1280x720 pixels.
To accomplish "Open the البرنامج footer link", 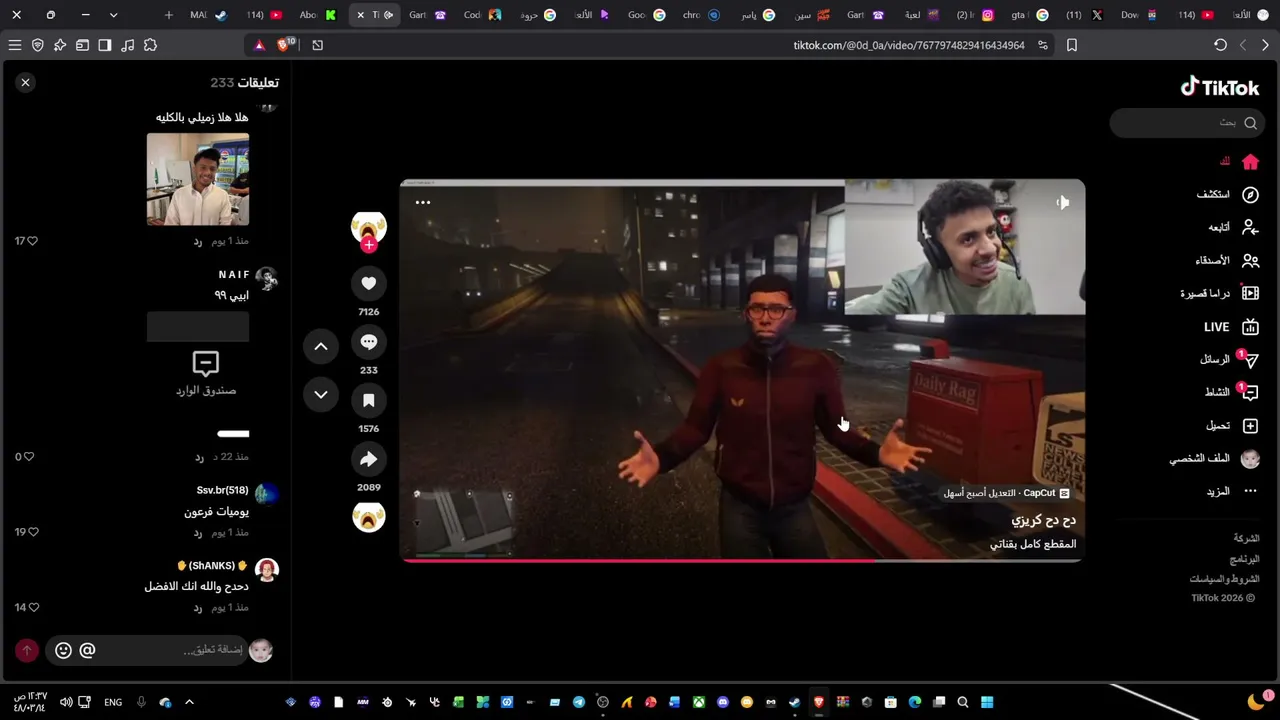I will [1245, 559].
